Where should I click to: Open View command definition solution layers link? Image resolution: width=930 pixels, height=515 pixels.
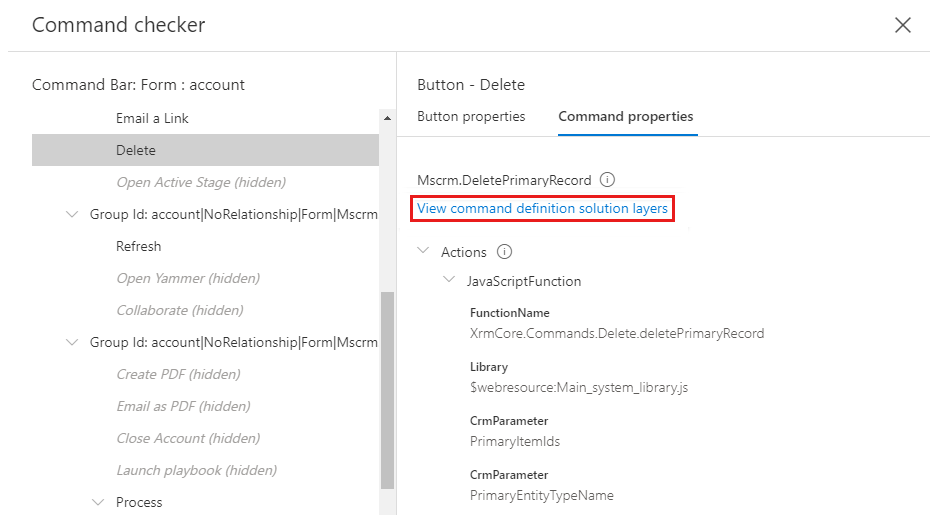coord(543,209)
